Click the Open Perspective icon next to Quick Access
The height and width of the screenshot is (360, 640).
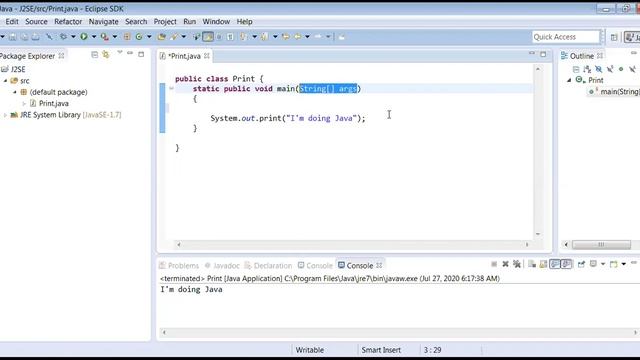tap(614, 37)
